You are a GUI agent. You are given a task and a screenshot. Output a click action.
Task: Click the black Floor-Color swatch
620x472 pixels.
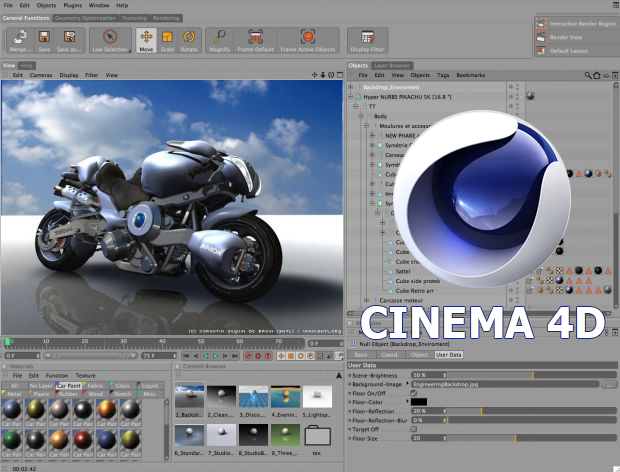pos(419,402)
